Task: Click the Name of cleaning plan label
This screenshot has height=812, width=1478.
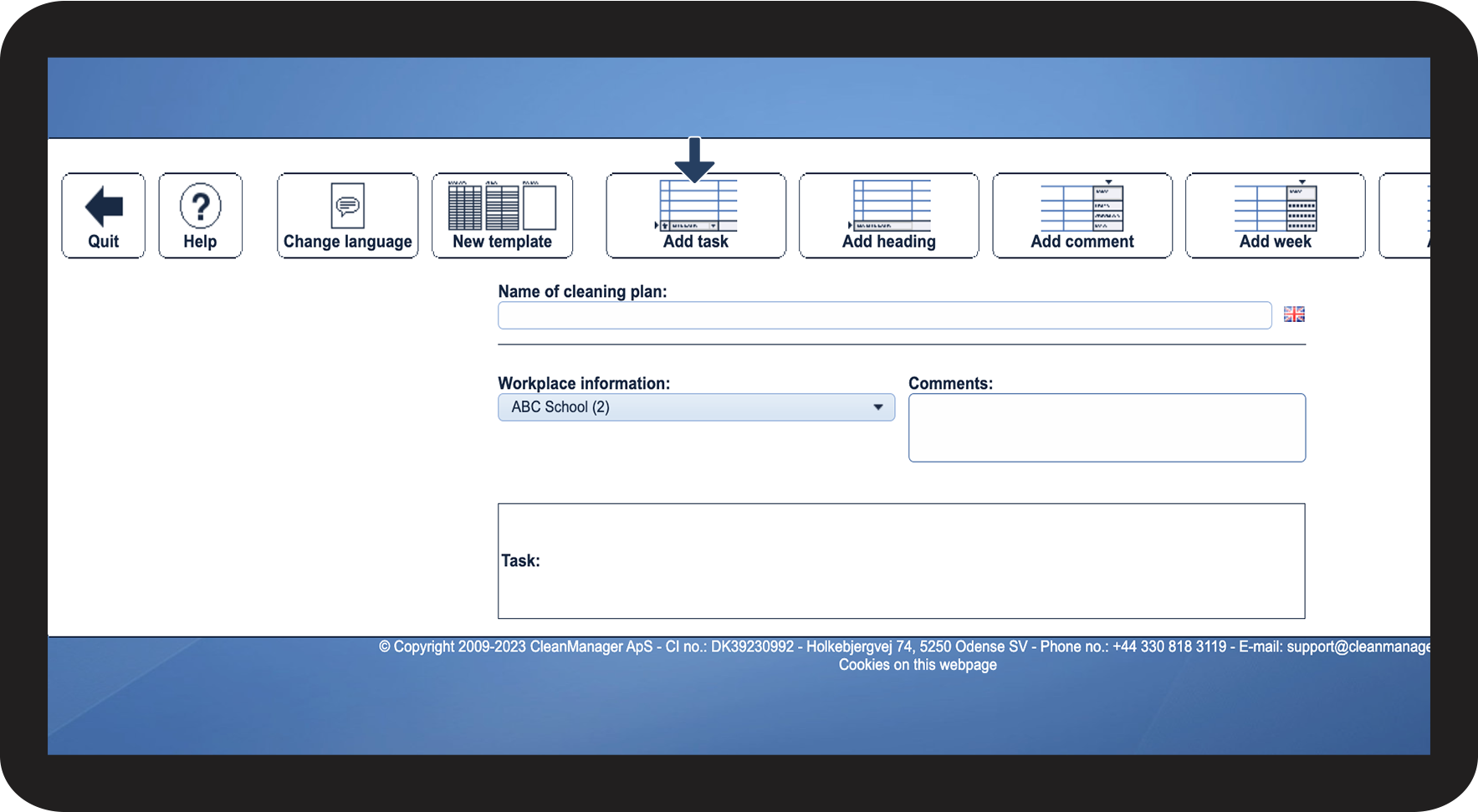Action: pyautogui.click(x=582, y=292)
